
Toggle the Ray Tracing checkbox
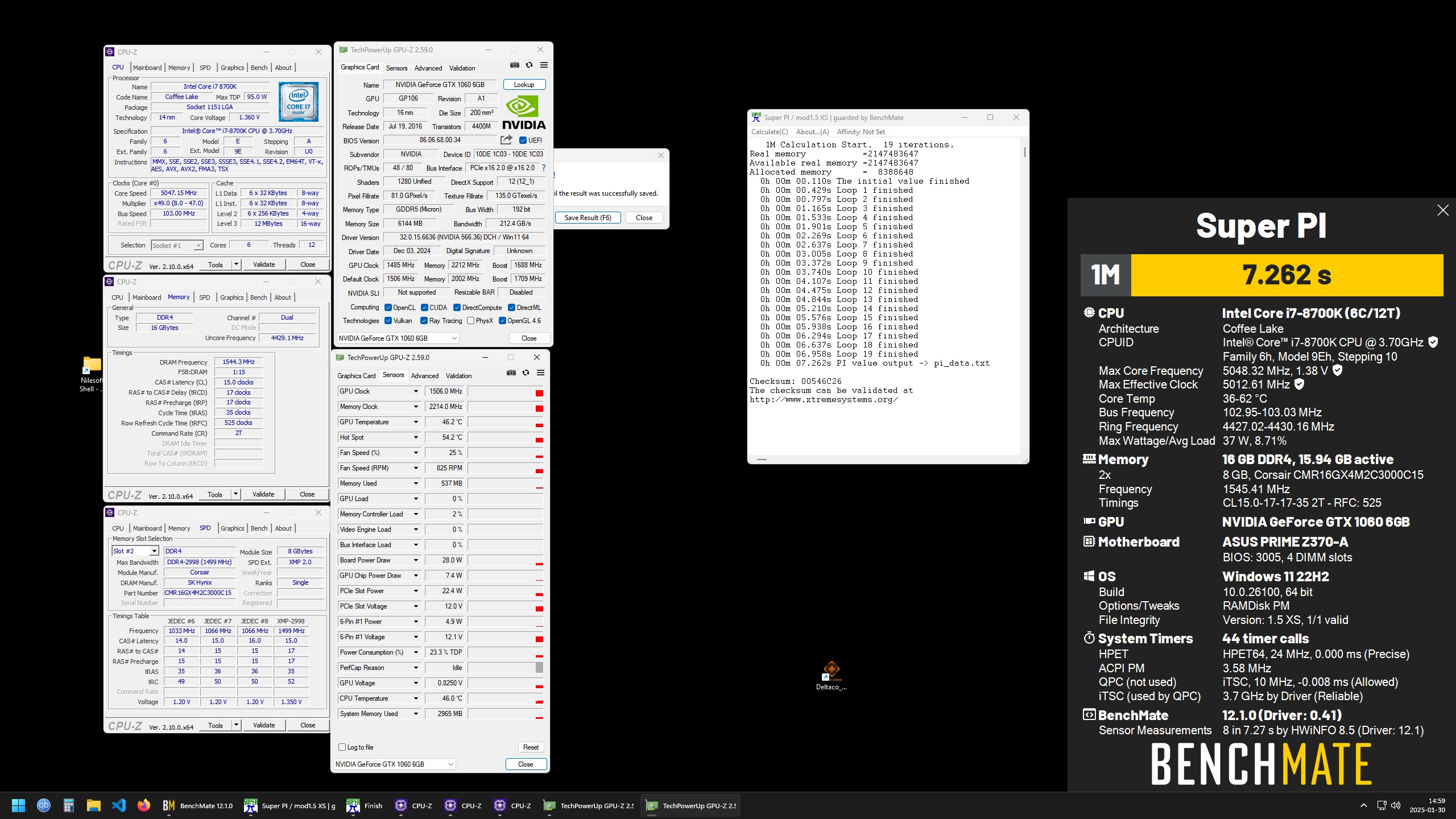tap(424, 321)
